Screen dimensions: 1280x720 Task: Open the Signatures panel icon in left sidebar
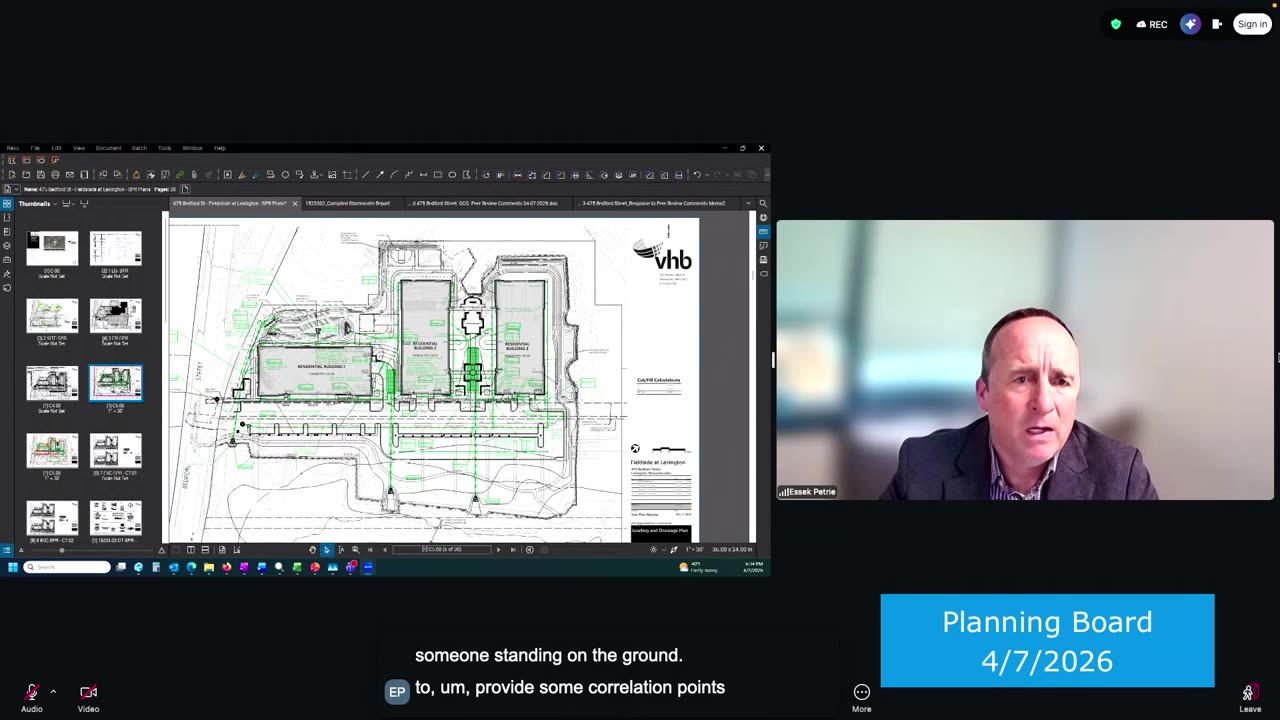[x=7, y=274]
